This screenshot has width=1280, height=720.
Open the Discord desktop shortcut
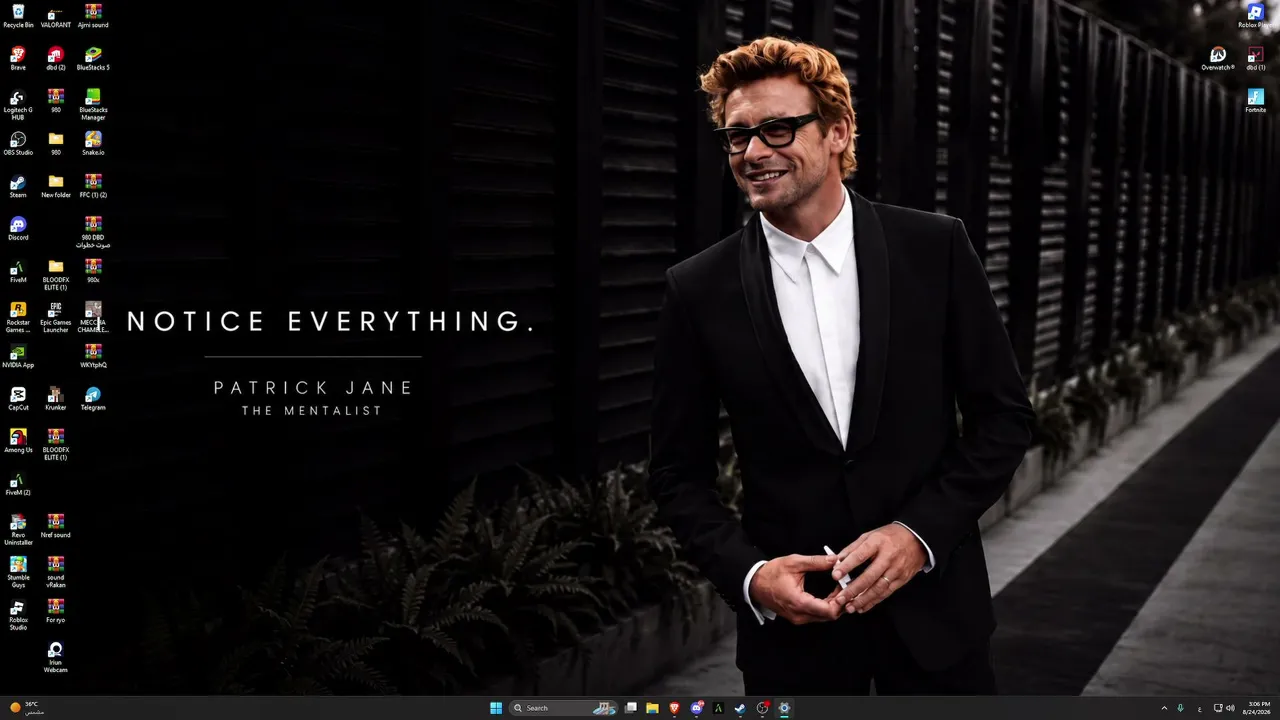tap(18, 229)
